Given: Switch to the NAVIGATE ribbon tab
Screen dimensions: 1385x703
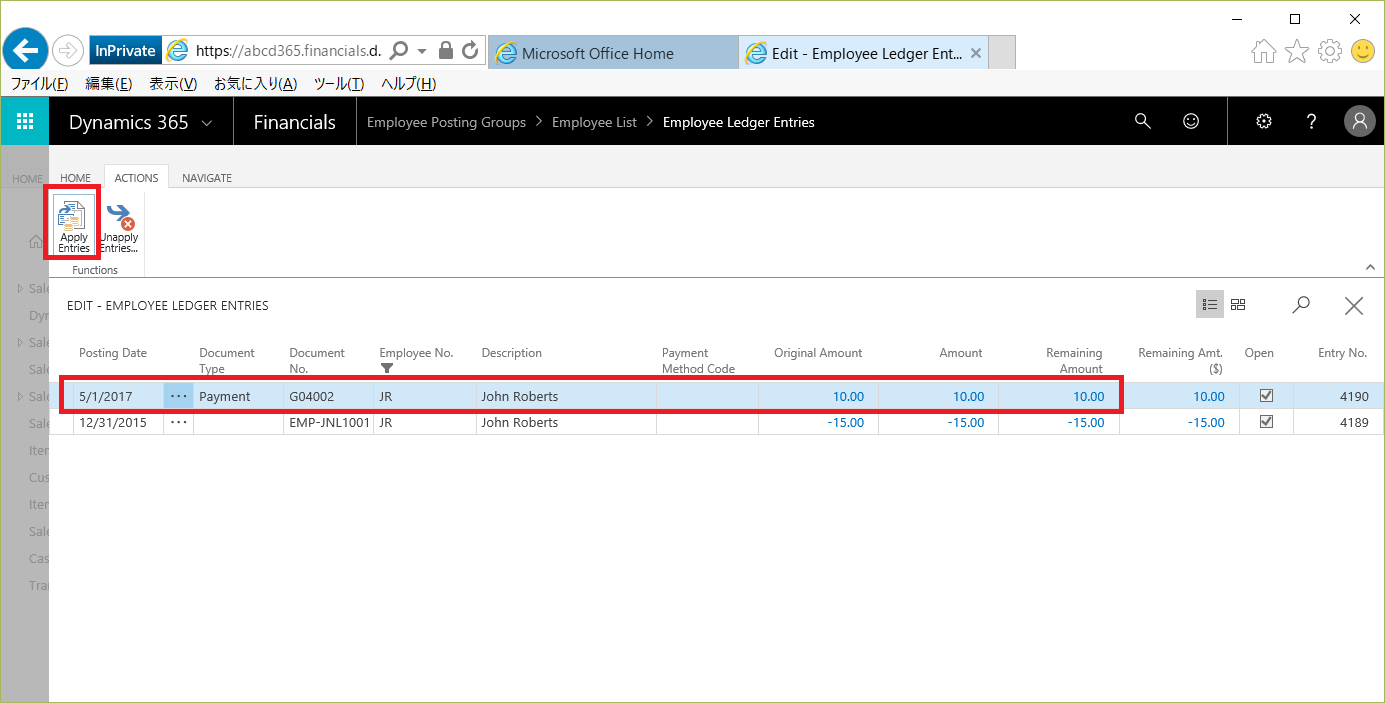Looking at the screenshot, I should tap(207, 178).
